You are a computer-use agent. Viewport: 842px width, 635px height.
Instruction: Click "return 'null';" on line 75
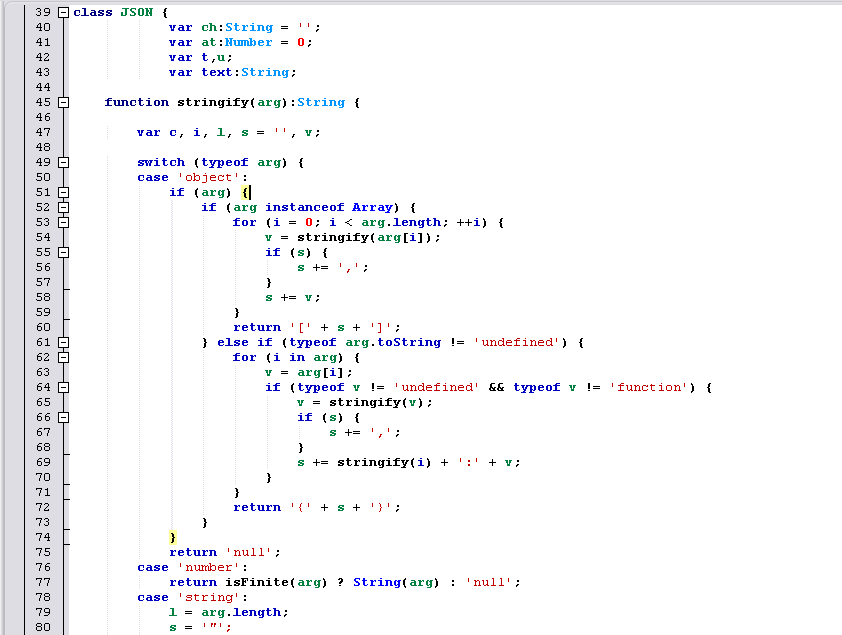224,552
